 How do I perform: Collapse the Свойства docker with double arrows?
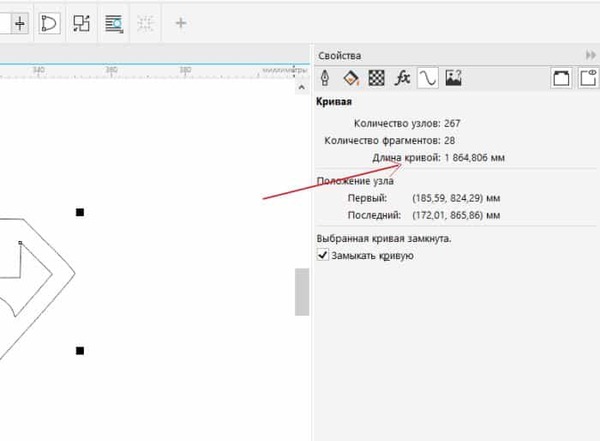coord(590,55)
